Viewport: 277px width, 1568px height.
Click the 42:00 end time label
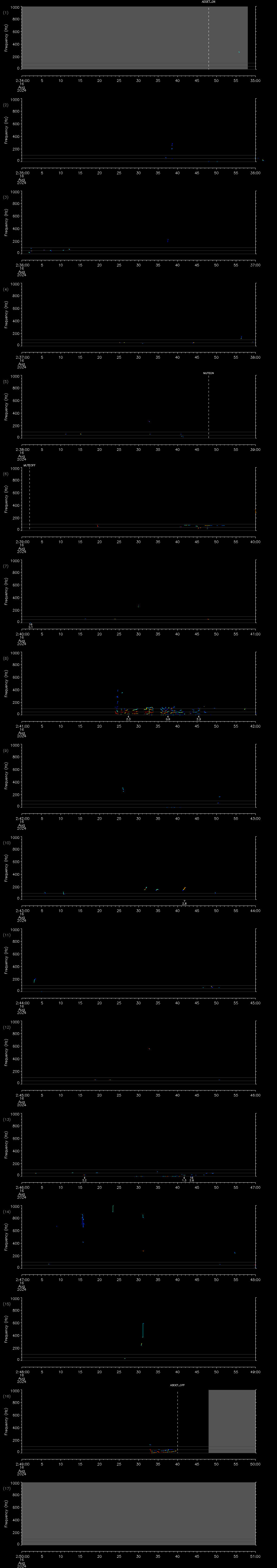point(256,726)
